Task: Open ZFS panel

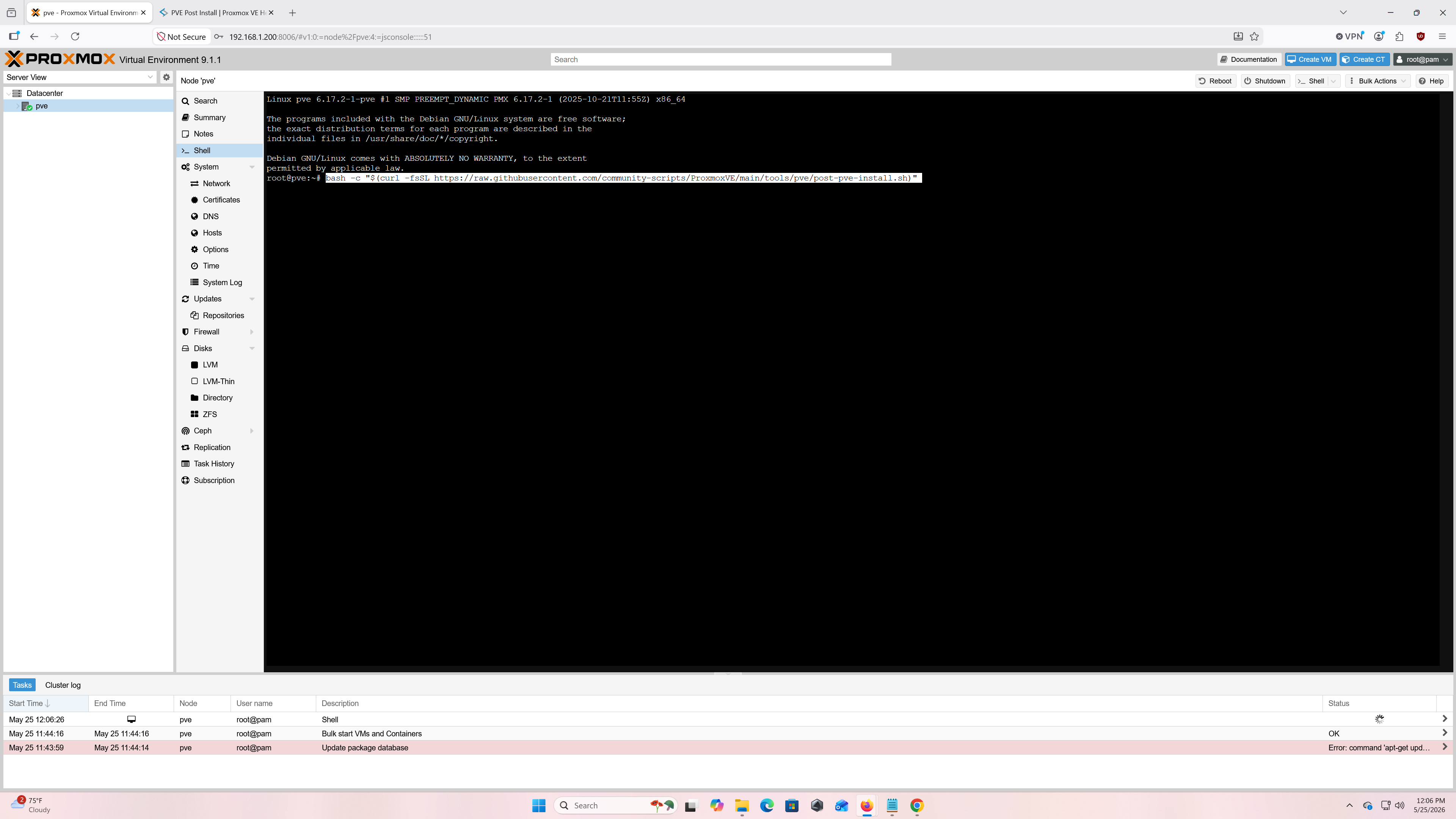Action: click(210, 414)
